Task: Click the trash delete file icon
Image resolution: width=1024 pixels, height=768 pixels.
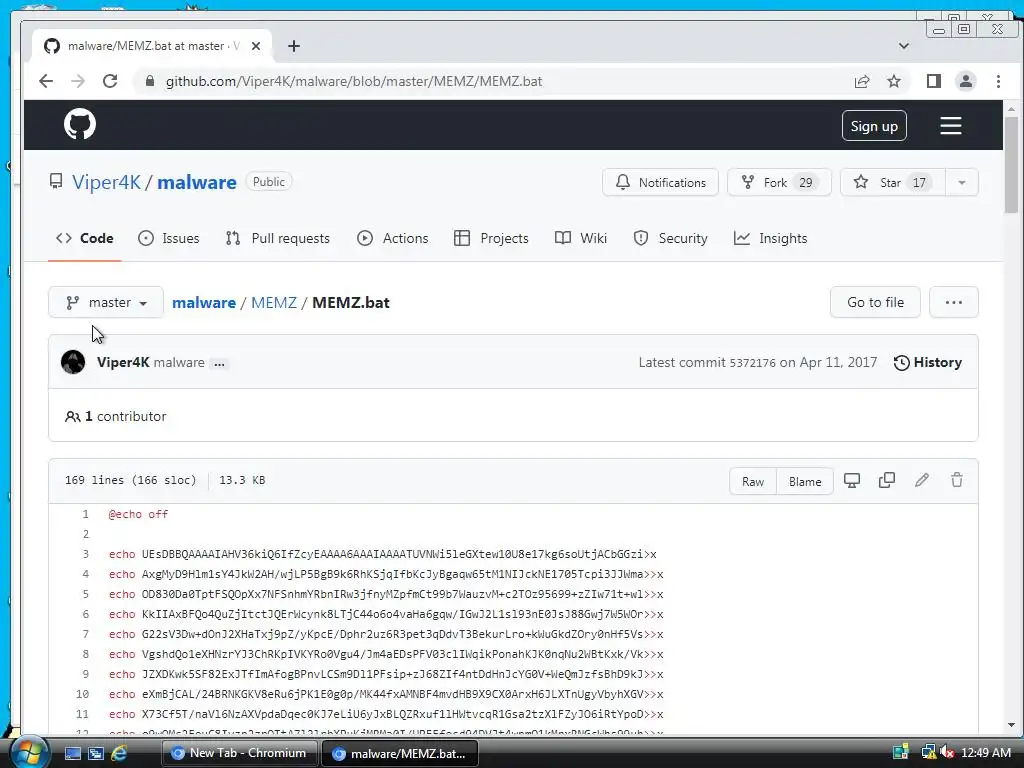Action: pos(957,481)
